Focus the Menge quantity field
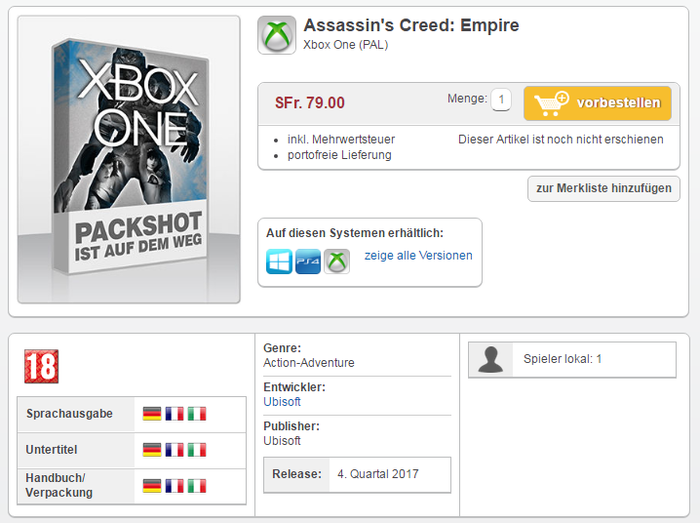 pyautogui.click(x=501, y=100)
